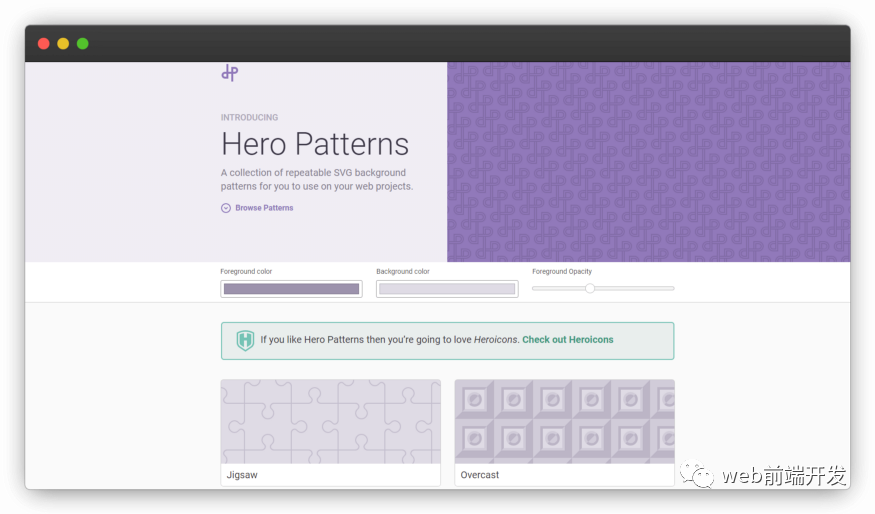Select the Jigsaw pattern thumbnail
The image size is (875, 514).
point(330,421)
